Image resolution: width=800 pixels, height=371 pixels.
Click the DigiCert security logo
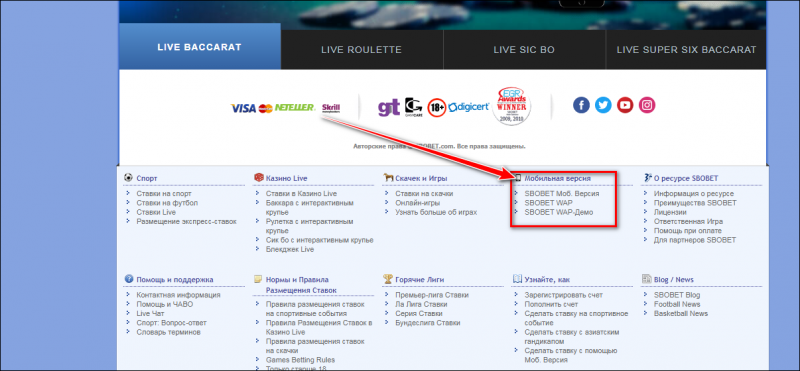(468, 107)
